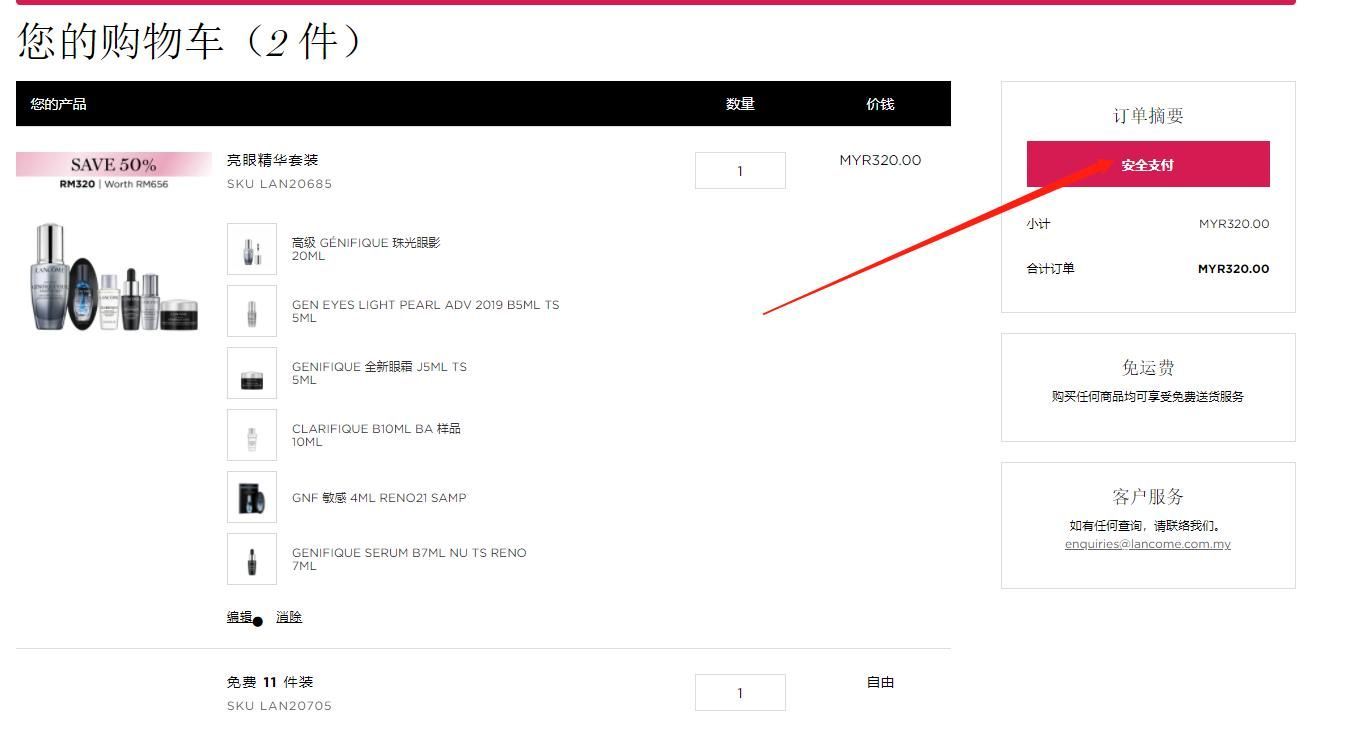Image resolution: width=1362 pixels, height=729 pixels.
Task: Click thumbnail of GENIFIQUE SERUM B7ML
Action: tap(252, 559)
